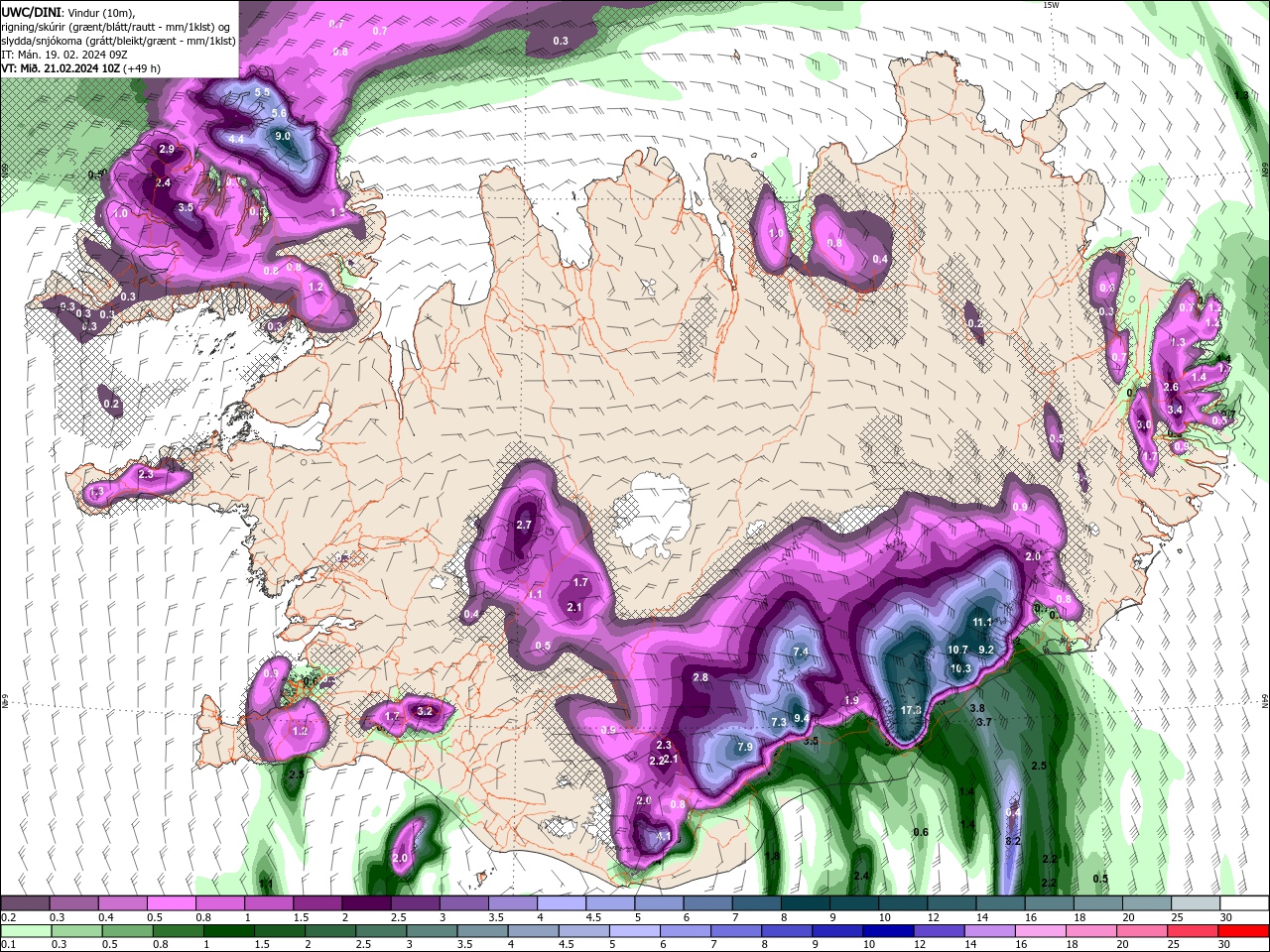Image resolution: width=1270 pixels, height=952 pixels.
Task: Click the 2.6 value in the Eastfjords
Action: (x=1171, y=388)
